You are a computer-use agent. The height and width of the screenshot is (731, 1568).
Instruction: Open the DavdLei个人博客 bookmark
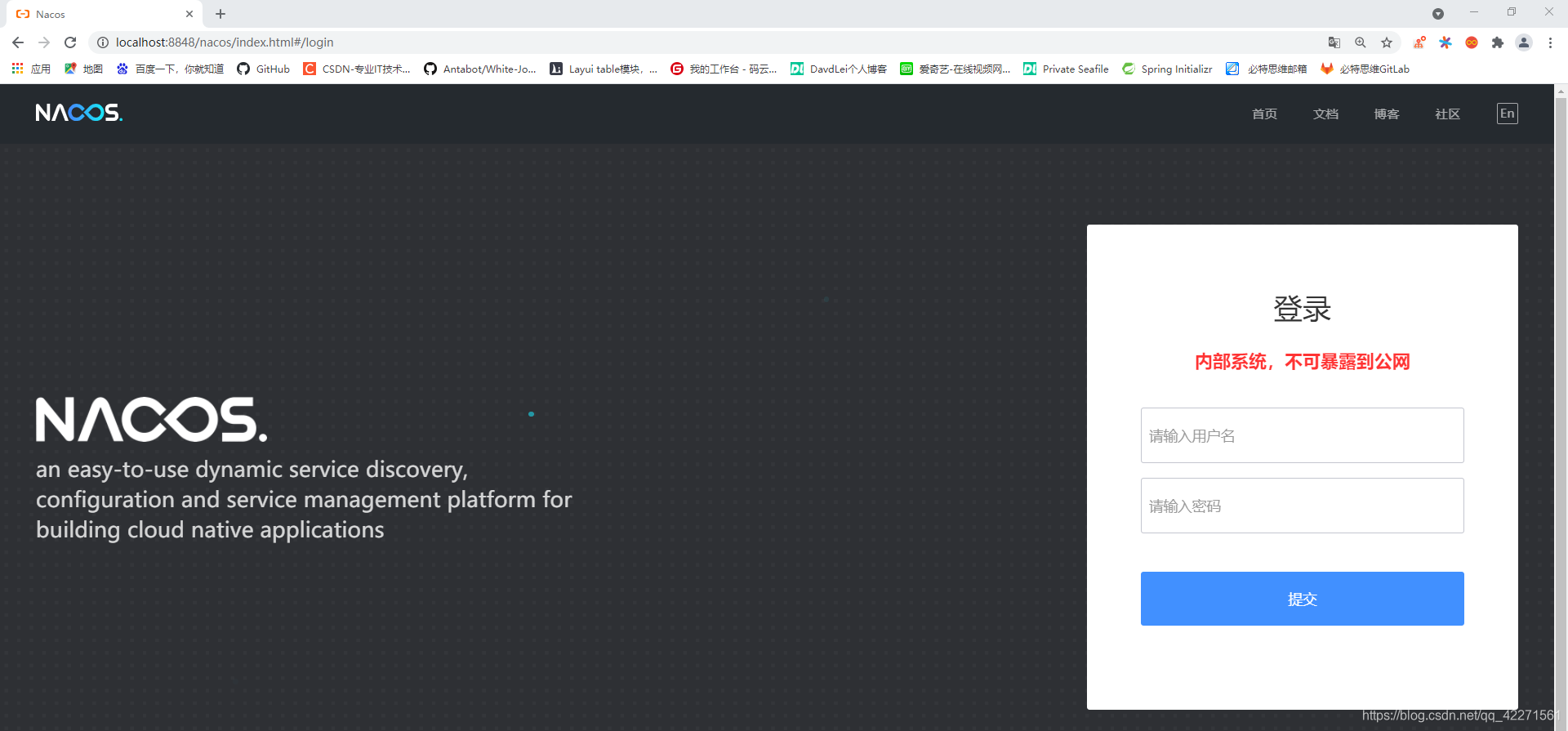point(839,69)
